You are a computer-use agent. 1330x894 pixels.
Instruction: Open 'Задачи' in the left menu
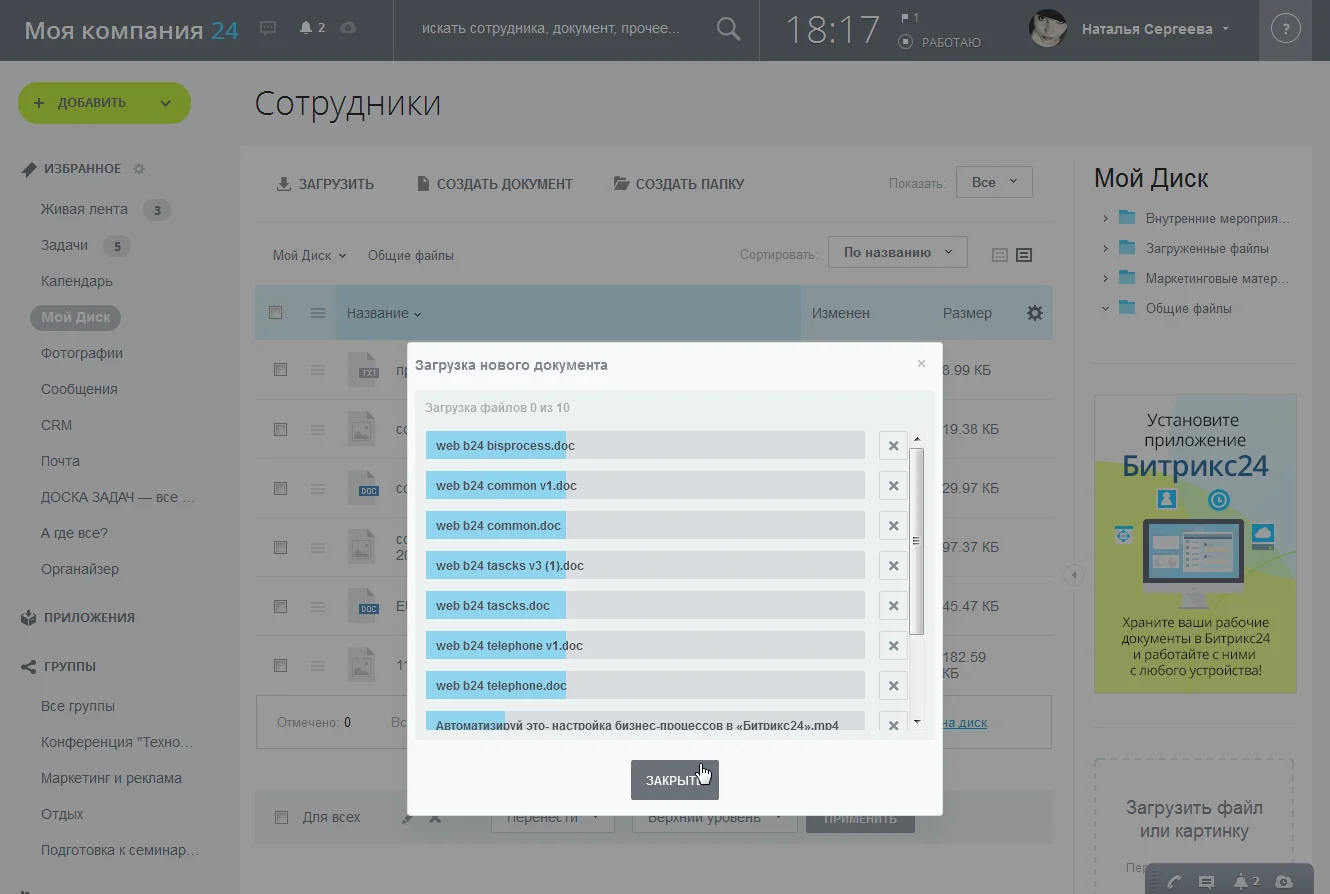tap(64, 245)
